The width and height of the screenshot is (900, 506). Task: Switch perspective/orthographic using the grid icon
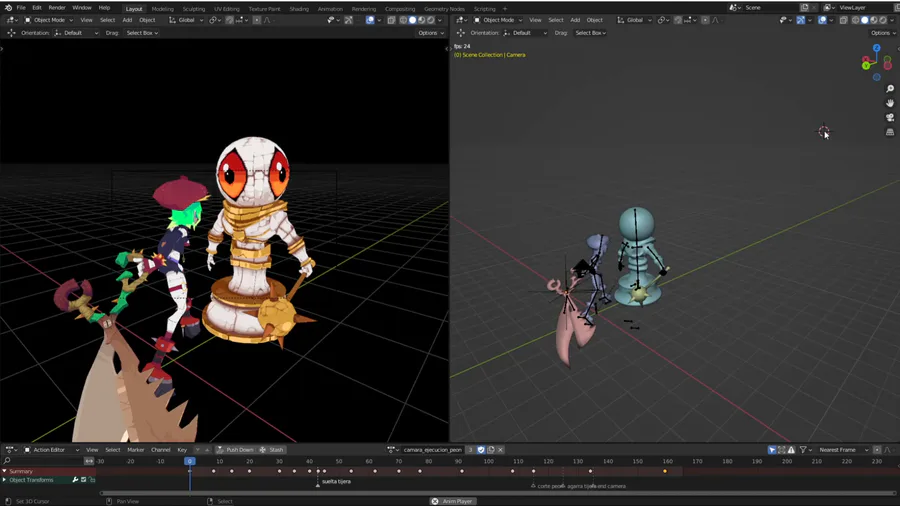coord(890,132)
